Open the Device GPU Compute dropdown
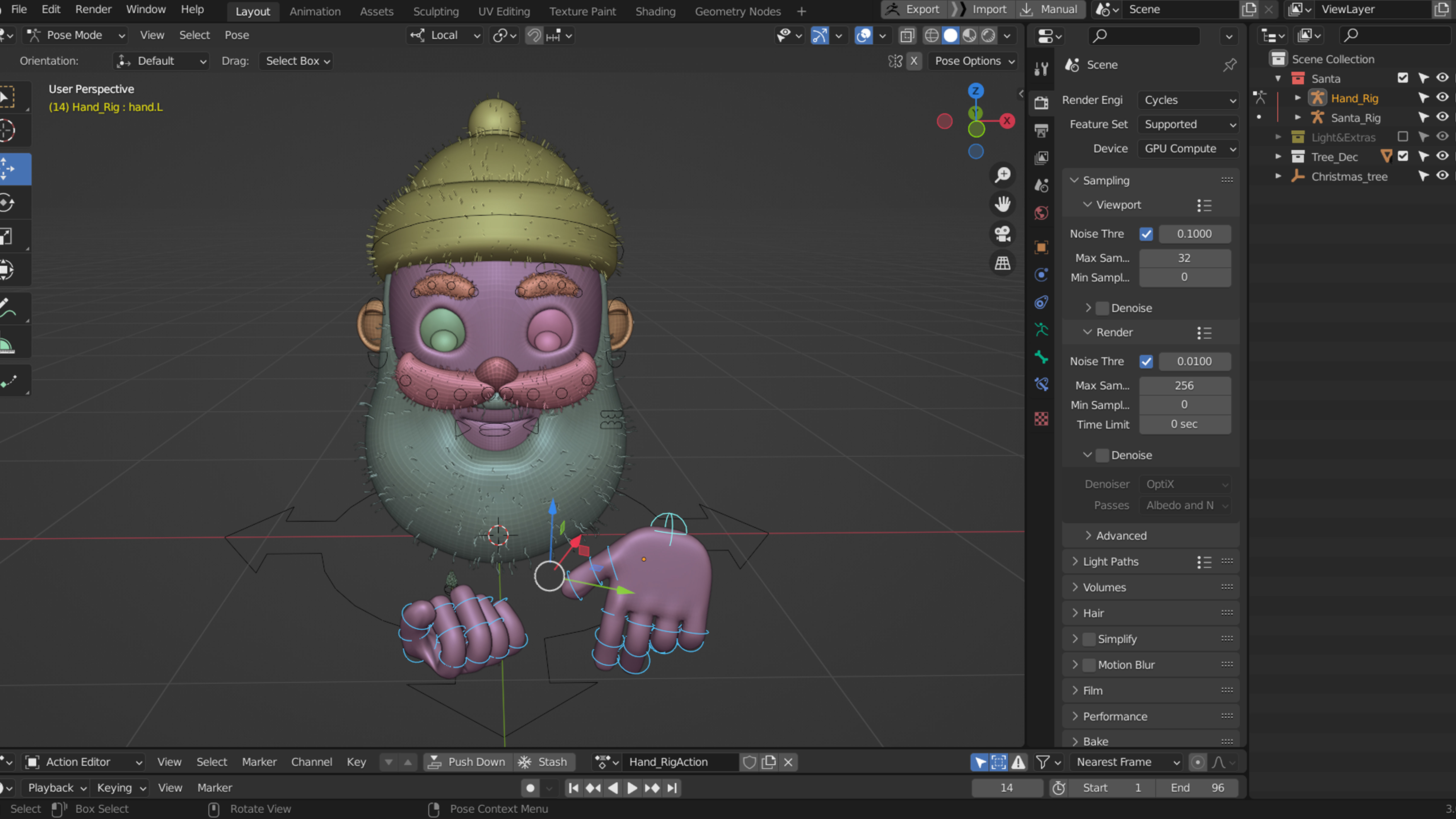Image resolution: width=1456 pixels, height=819 pixels. [x=1188, y=149]
